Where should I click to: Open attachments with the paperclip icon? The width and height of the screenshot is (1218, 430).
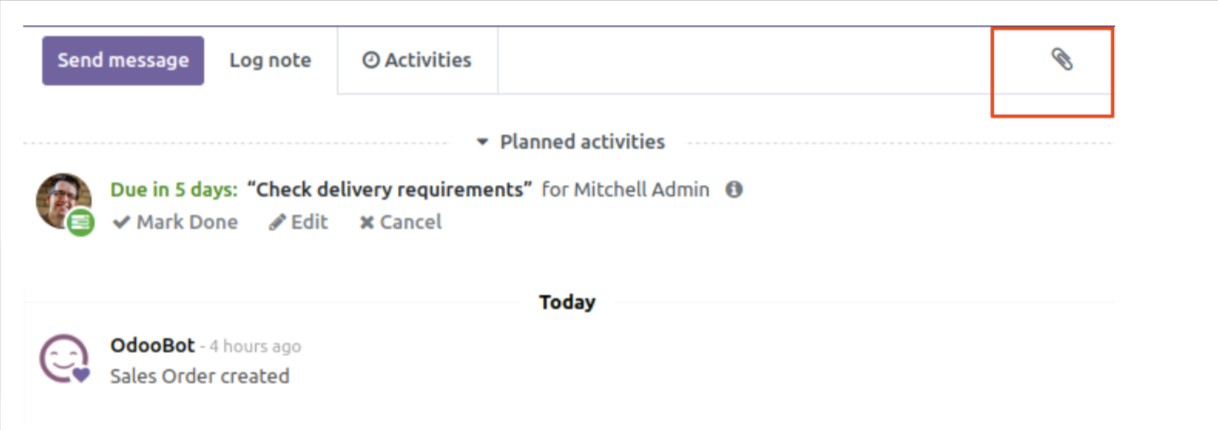(x=1062, y=60)
